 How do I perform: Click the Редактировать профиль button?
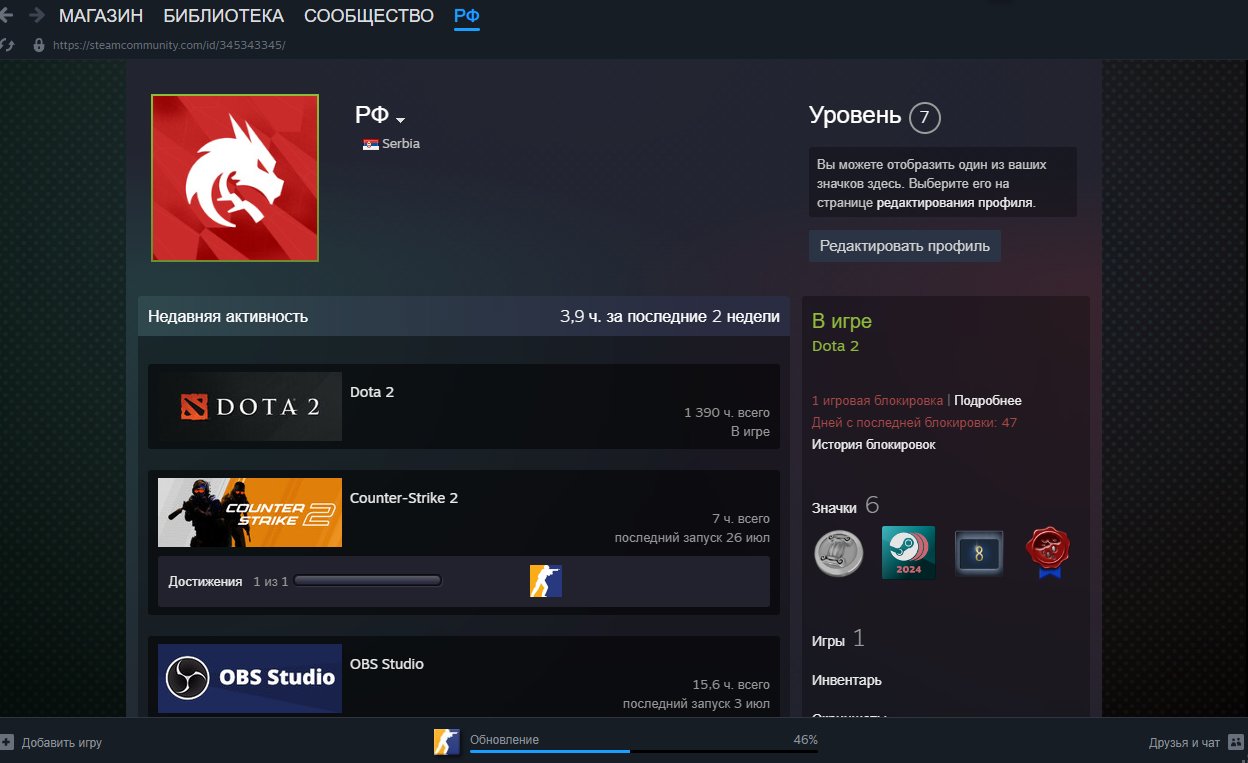(x=904, y=246)
